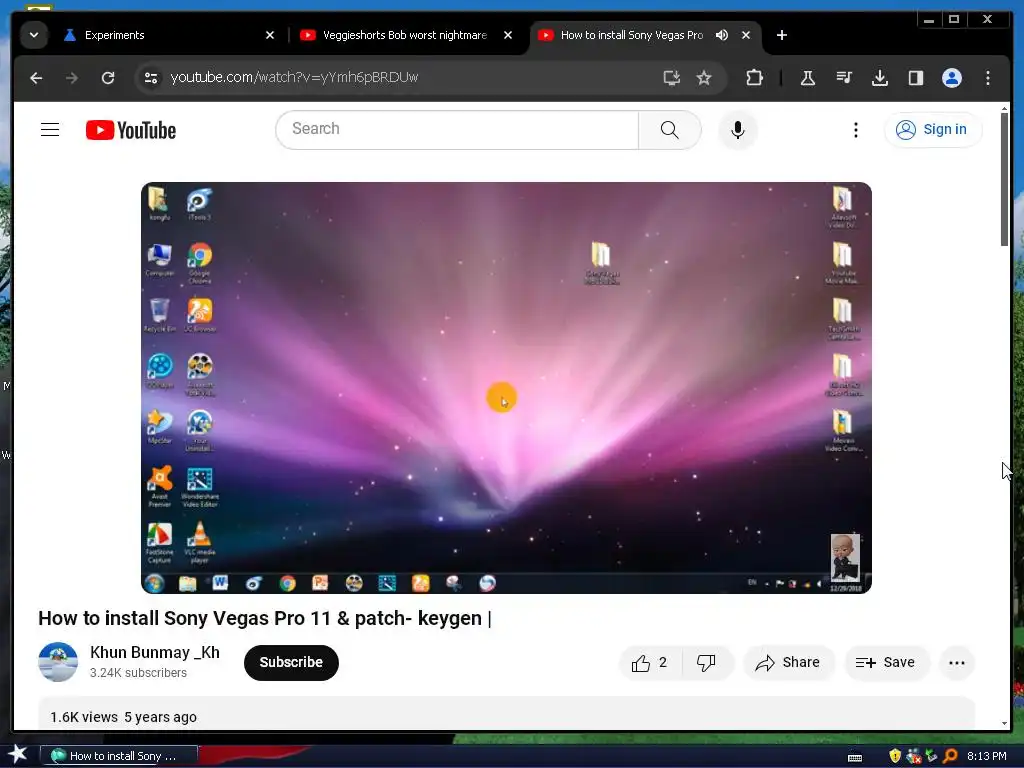Search with voice microphone
Viewport: 1024px width, 768px height.
point(737,129)
